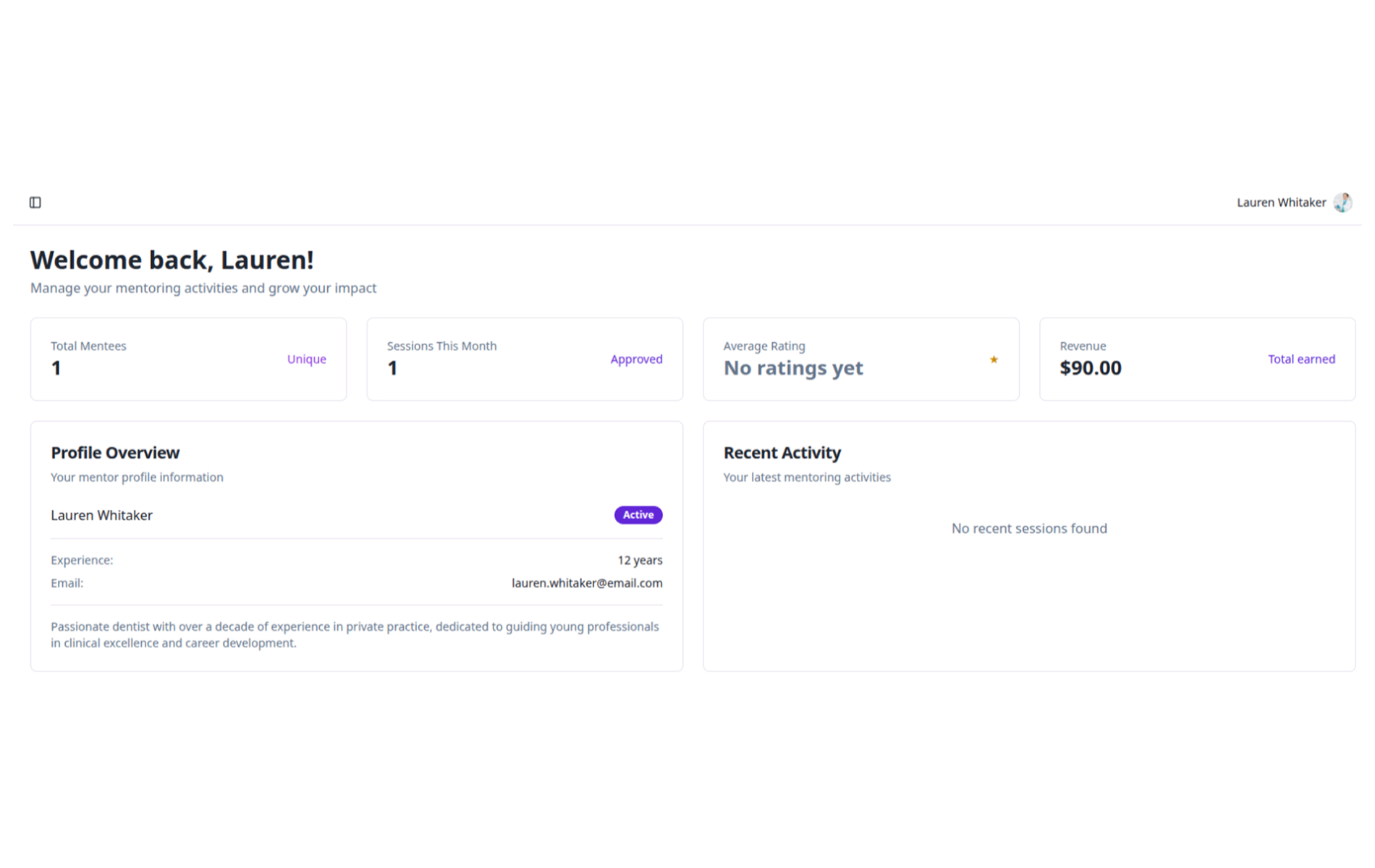Open the Lauren Whitaker user menu

[x=1281, y=203]
